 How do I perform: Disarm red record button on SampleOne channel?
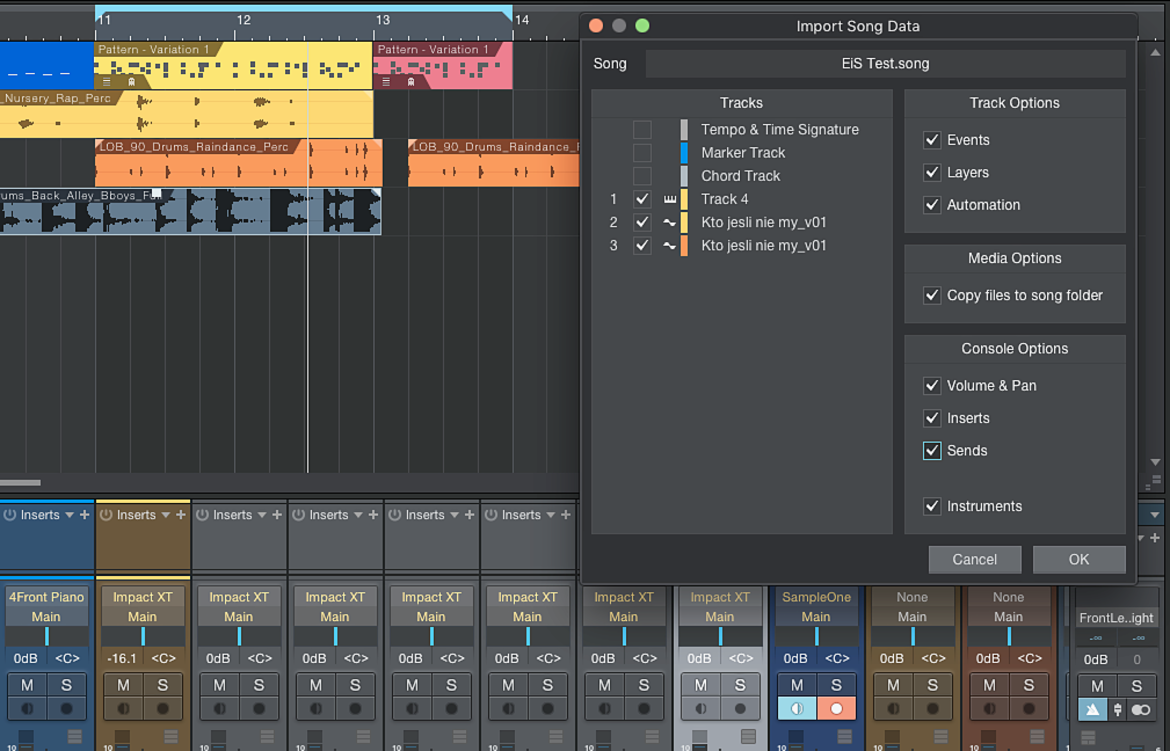tap(836, 708)
